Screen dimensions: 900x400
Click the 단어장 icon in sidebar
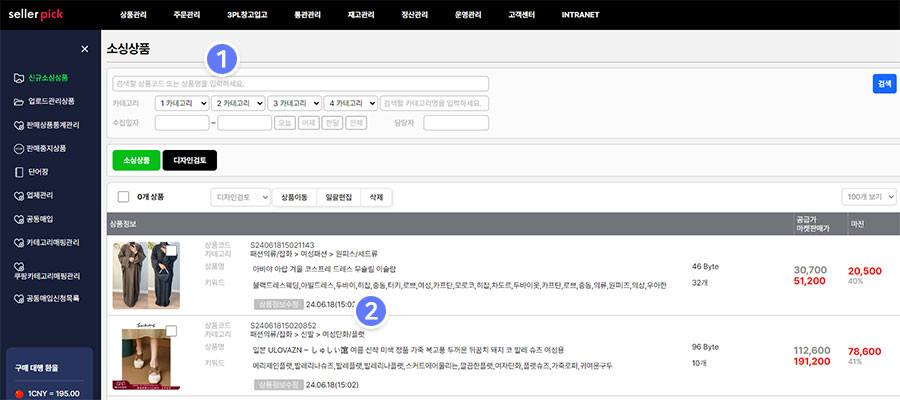(x=18, y=172)
